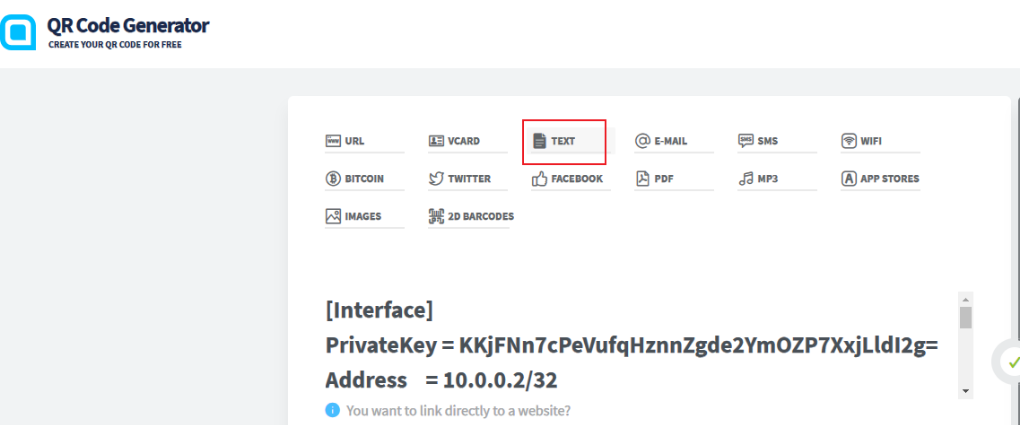Click the scroll up arrow in text box
The image size is (1020, 425).
point(965,299)
